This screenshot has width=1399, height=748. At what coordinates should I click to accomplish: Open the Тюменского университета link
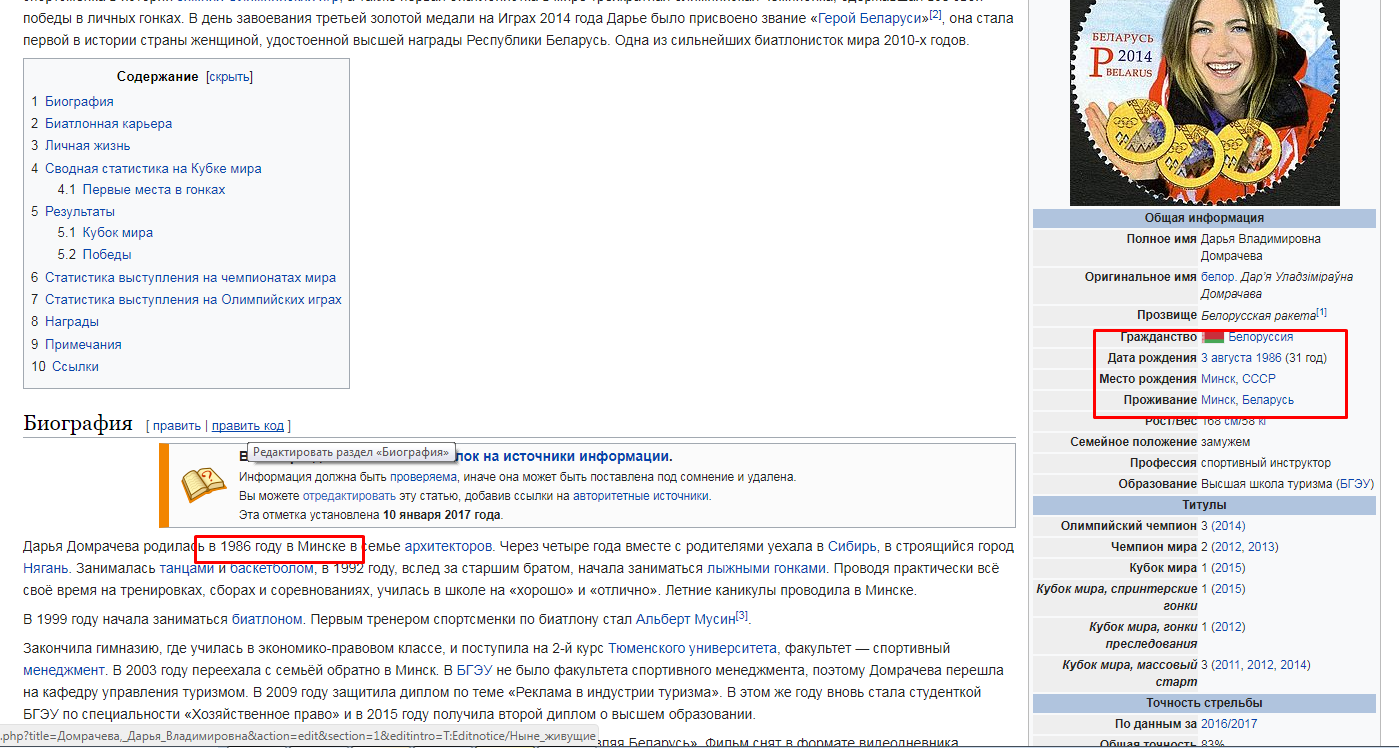coord(694,648)
